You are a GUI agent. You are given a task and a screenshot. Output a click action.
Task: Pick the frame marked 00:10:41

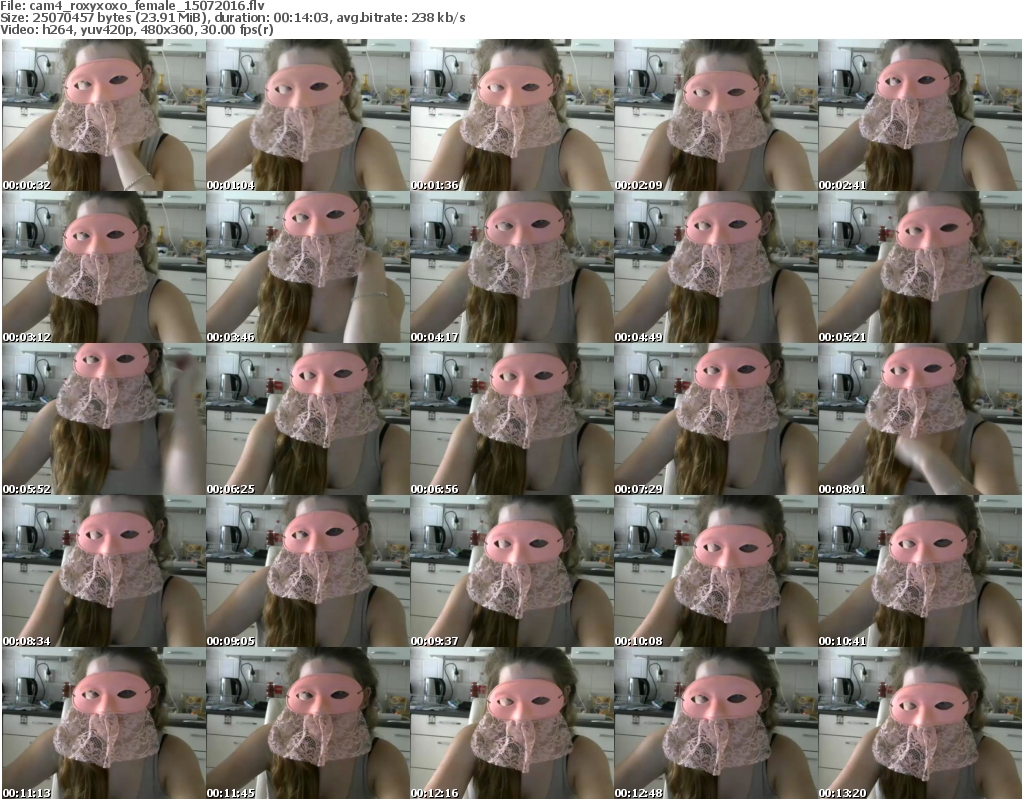(x=920, y=572)
